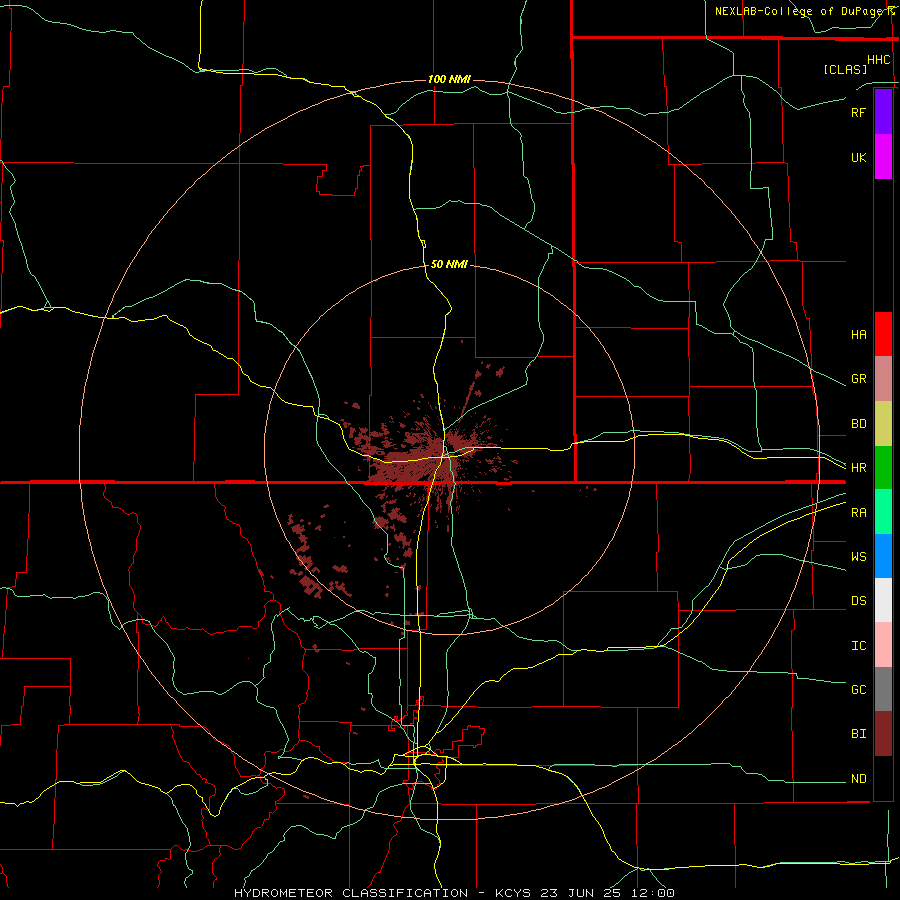Click the 100 NMI range ring label
Viewport: 900px width, 900px height.
point(449,79)
